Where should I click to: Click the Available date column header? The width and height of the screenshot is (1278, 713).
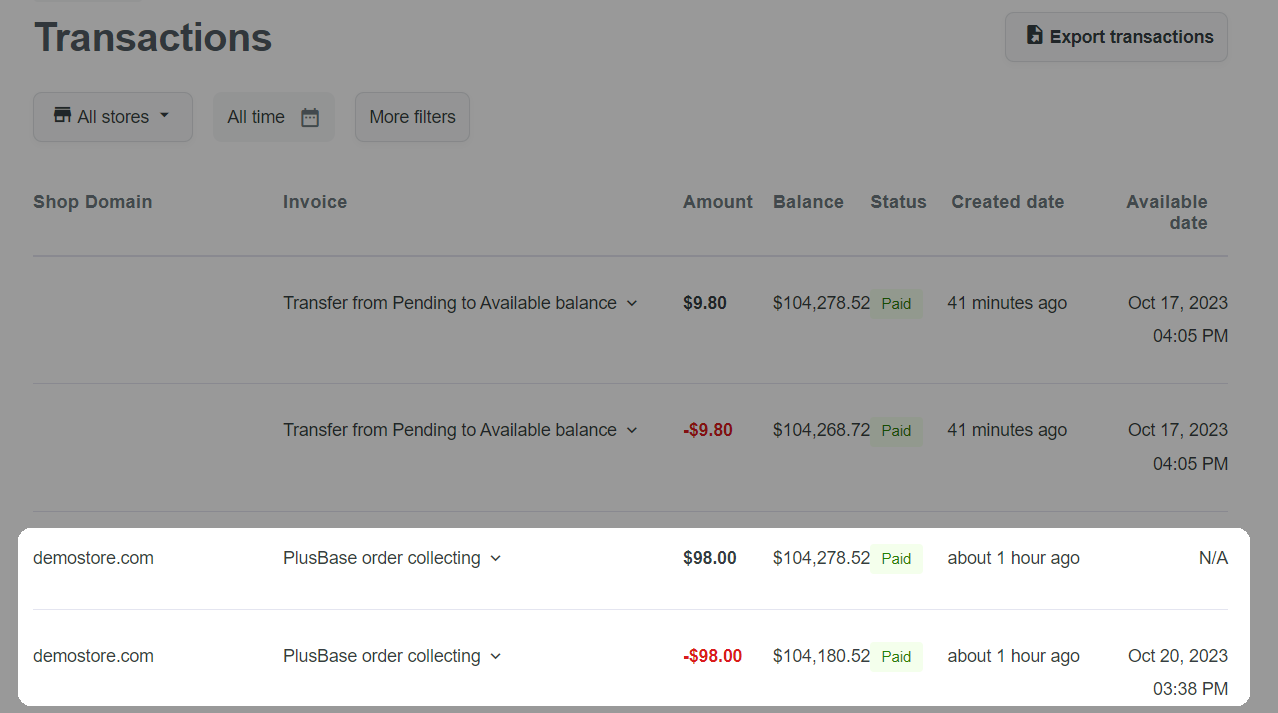pyautogui.click(x=1167, y=212)
